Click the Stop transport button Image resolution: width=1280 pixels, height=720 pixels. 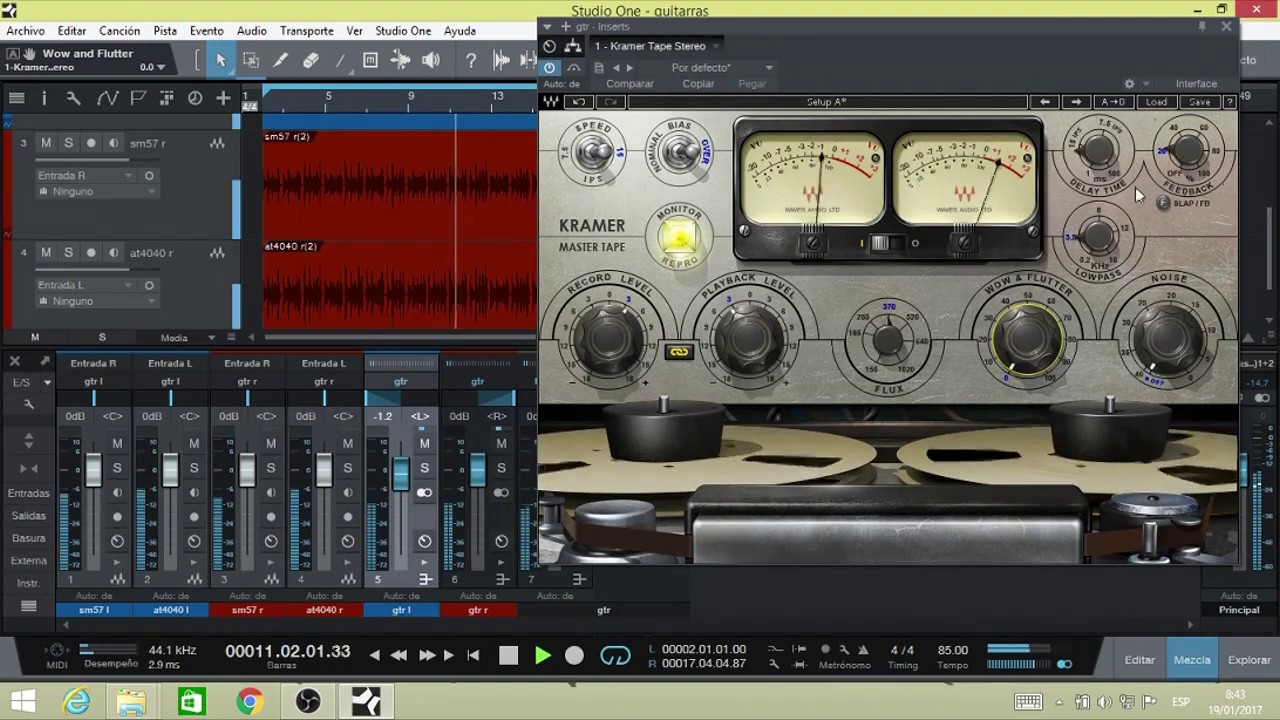pos(508,656)
